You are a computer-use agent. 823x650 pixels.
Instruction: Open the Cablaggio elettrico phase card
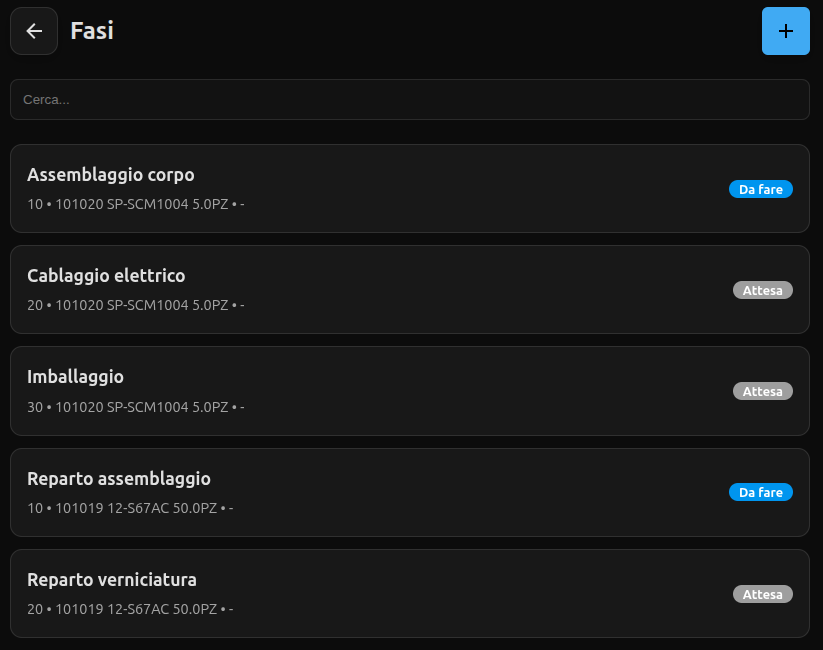[409, 290]
